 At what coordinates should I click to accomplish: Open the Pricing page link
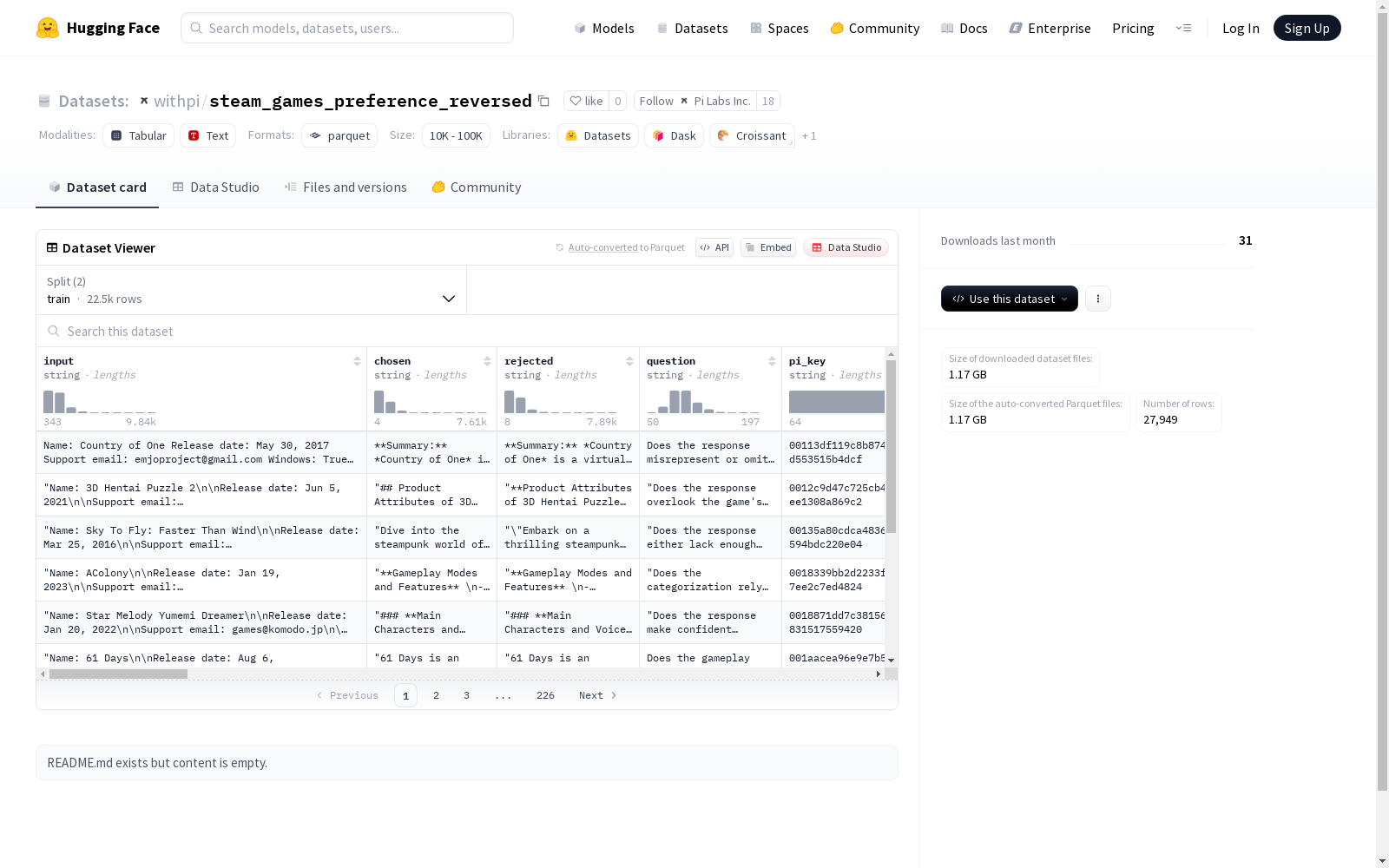click(1133, 28)
